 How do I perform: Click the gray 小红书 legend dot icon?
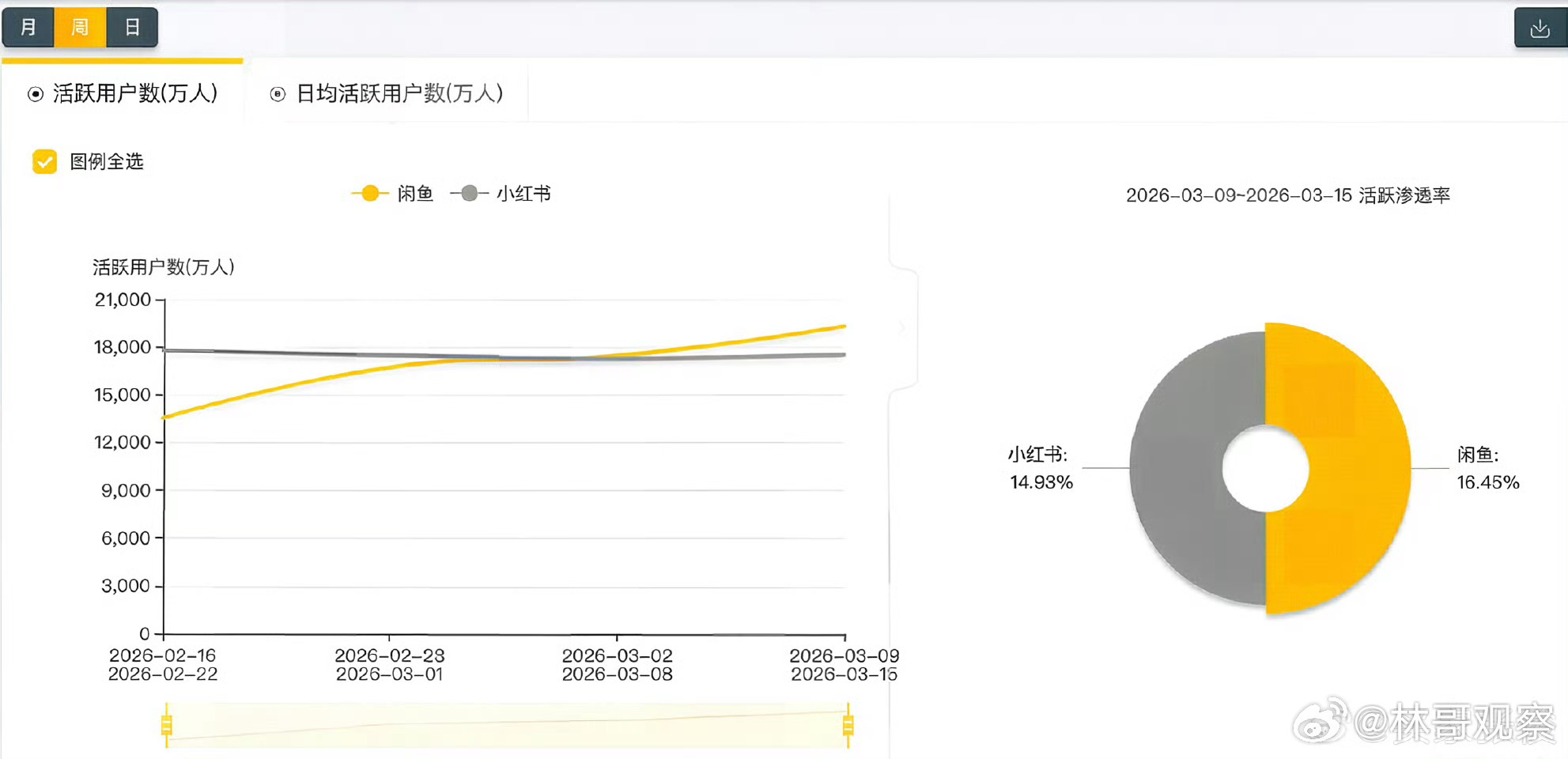[468, 193]
